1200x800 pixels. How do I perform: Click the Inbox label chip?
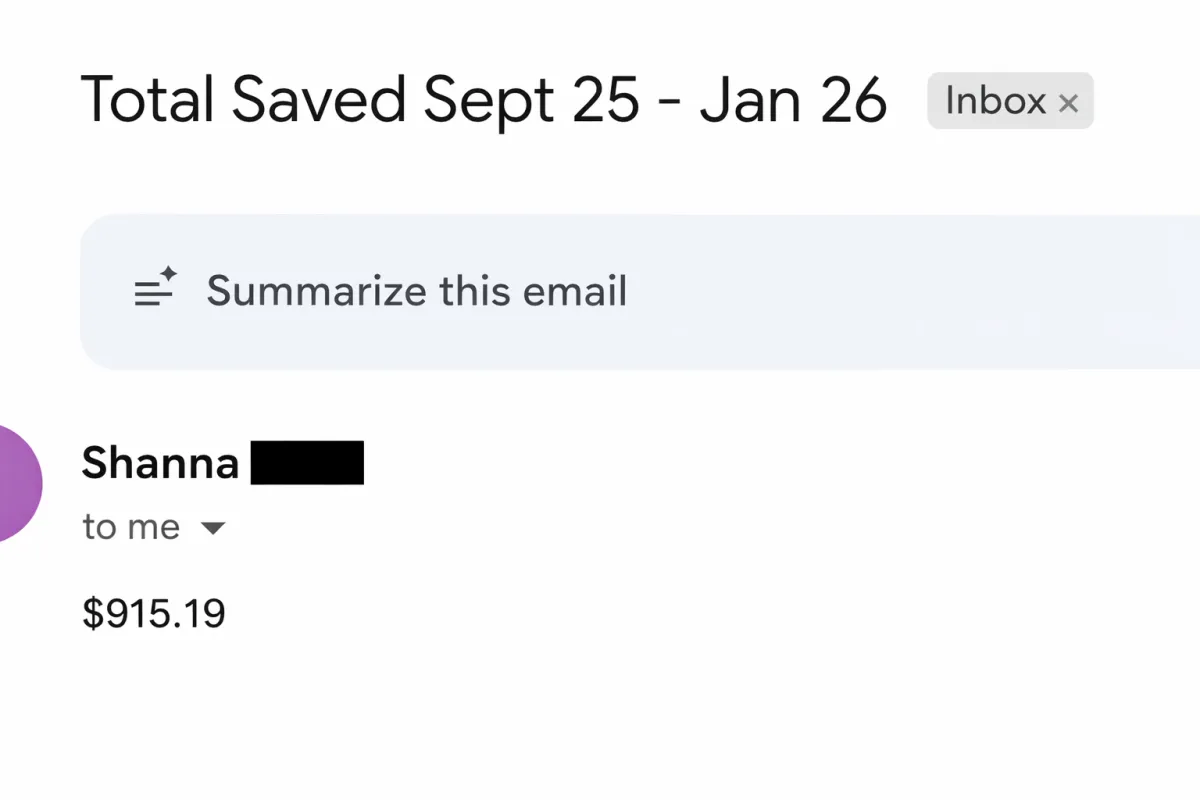(x=1010, y=101)
